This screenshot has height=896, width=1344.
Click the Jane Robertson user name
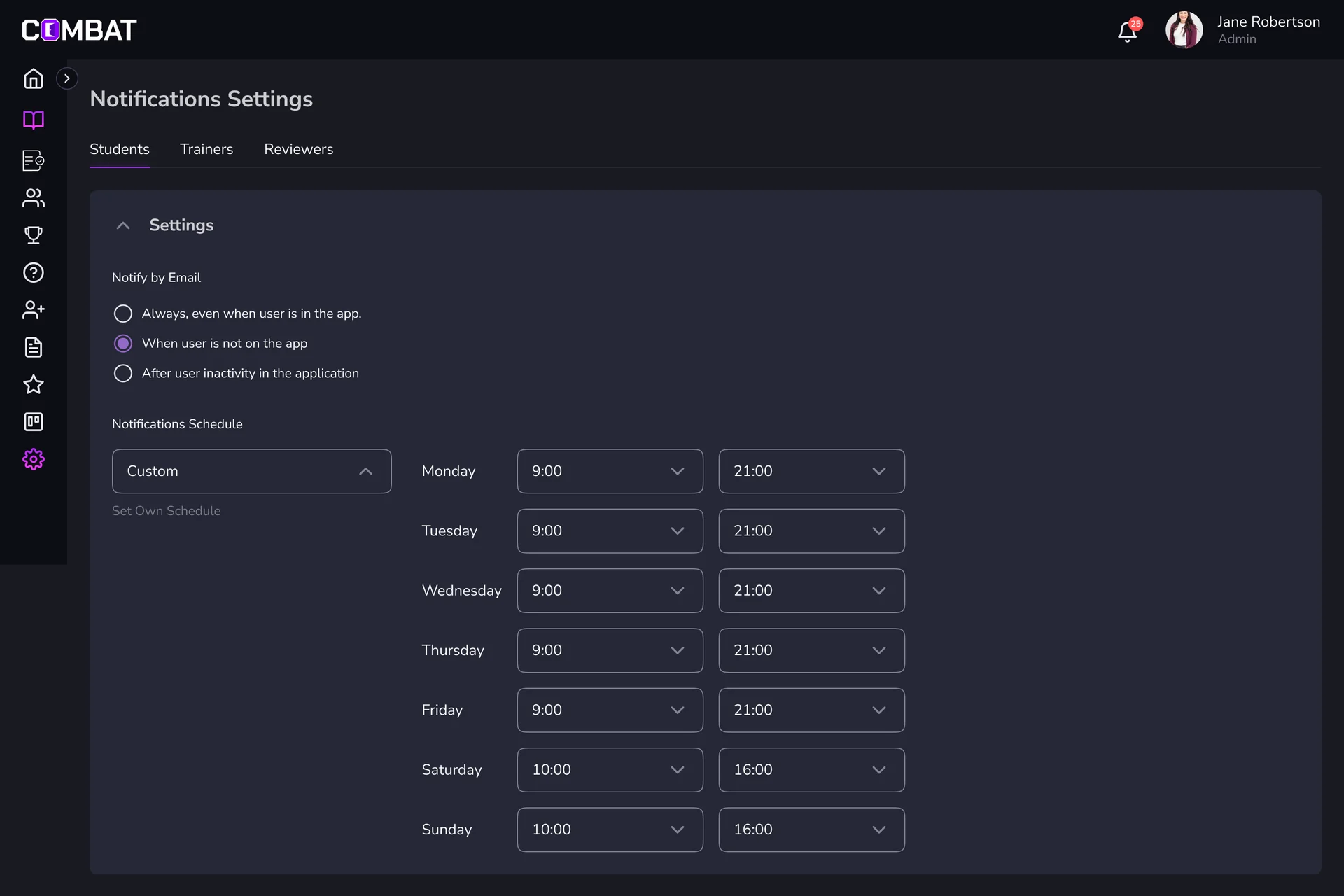click(x=1268, y=22)
